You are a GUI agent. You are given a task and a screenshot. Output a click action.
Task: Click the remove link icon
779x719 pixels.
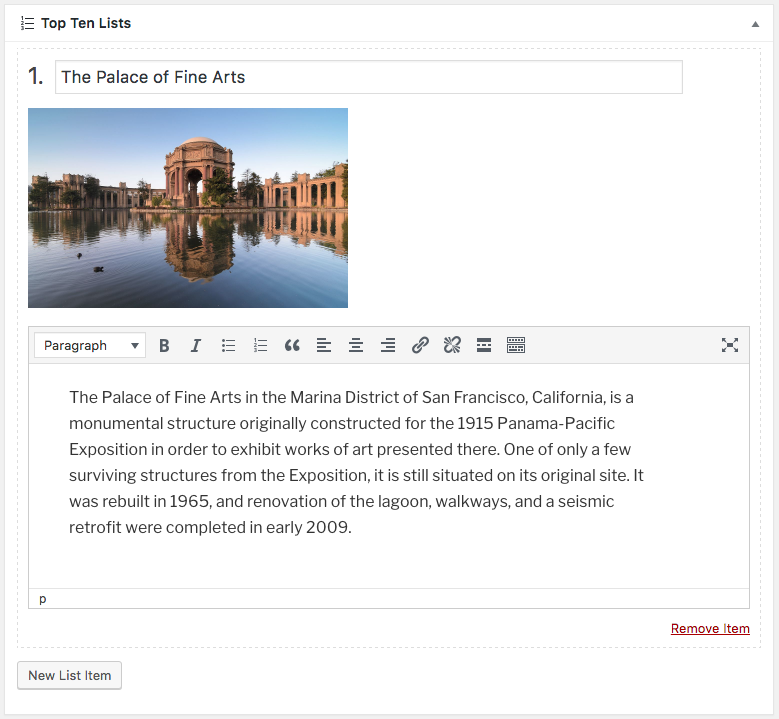click(x=452, y=345)
